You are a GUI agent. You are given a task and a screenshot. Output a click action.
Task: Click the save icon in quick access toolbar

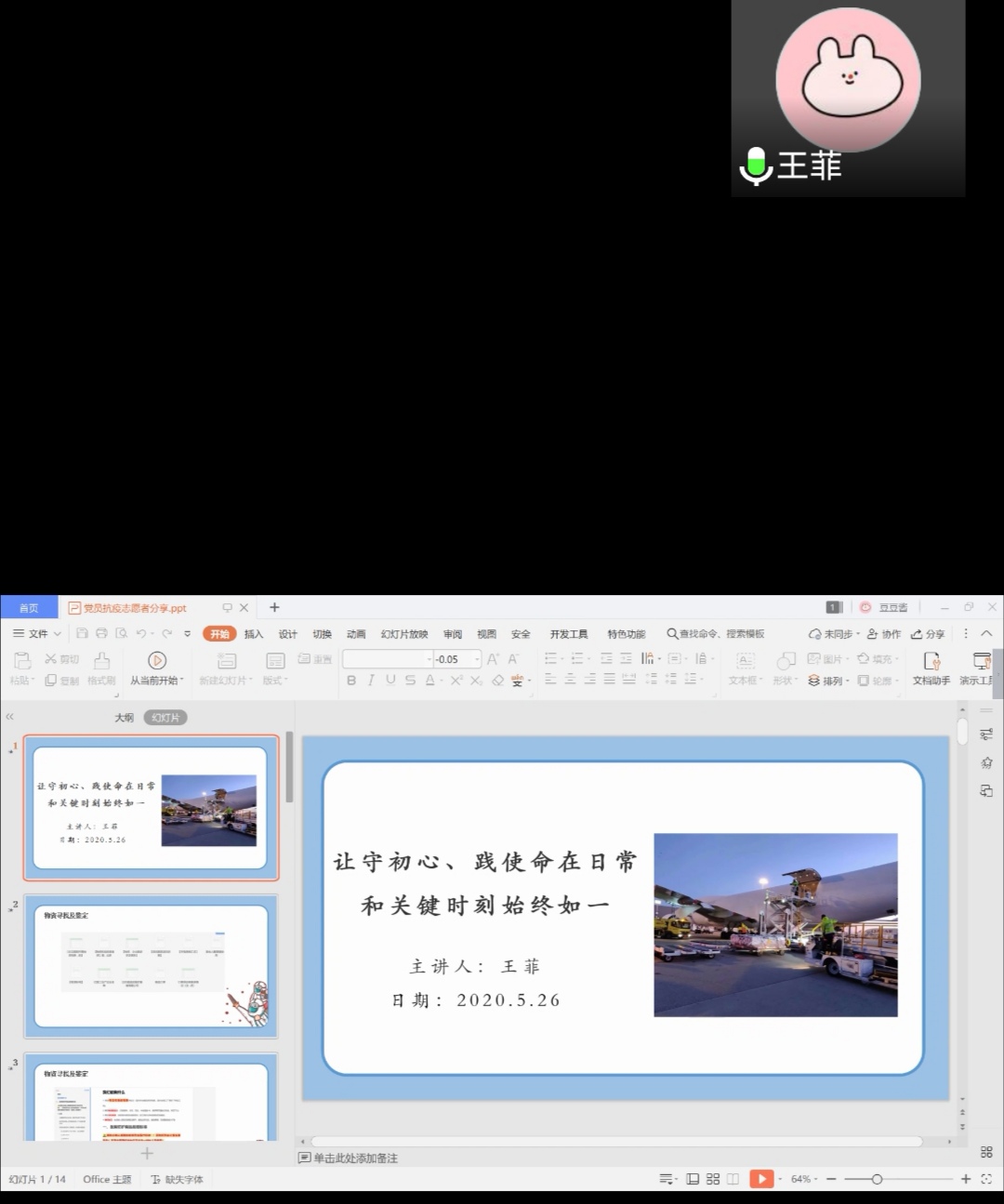[82, 633]
